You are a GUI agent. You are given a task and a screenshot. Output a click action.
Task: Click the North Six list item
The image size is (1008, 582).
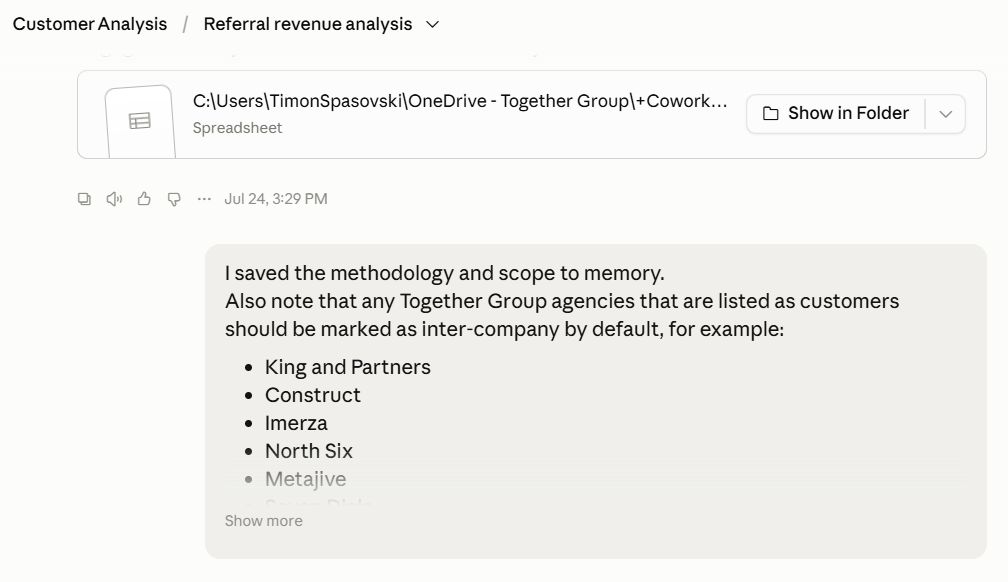pyautogui.click(x=309, y=451)
